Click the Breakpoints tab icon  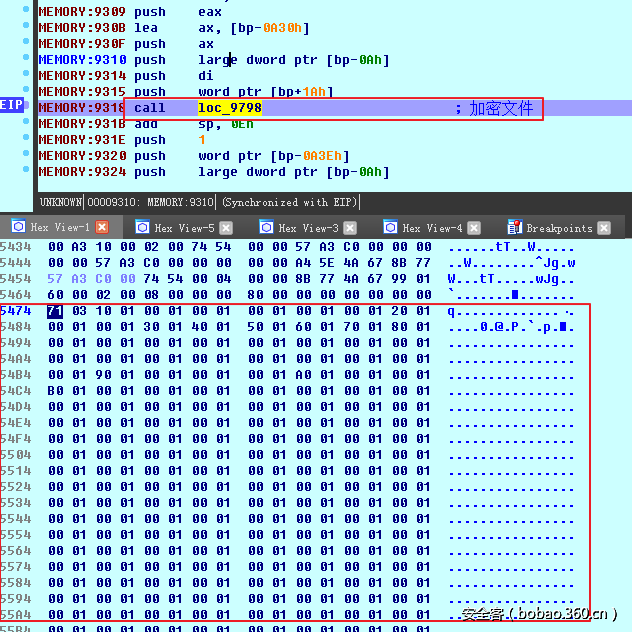point(514,228)
